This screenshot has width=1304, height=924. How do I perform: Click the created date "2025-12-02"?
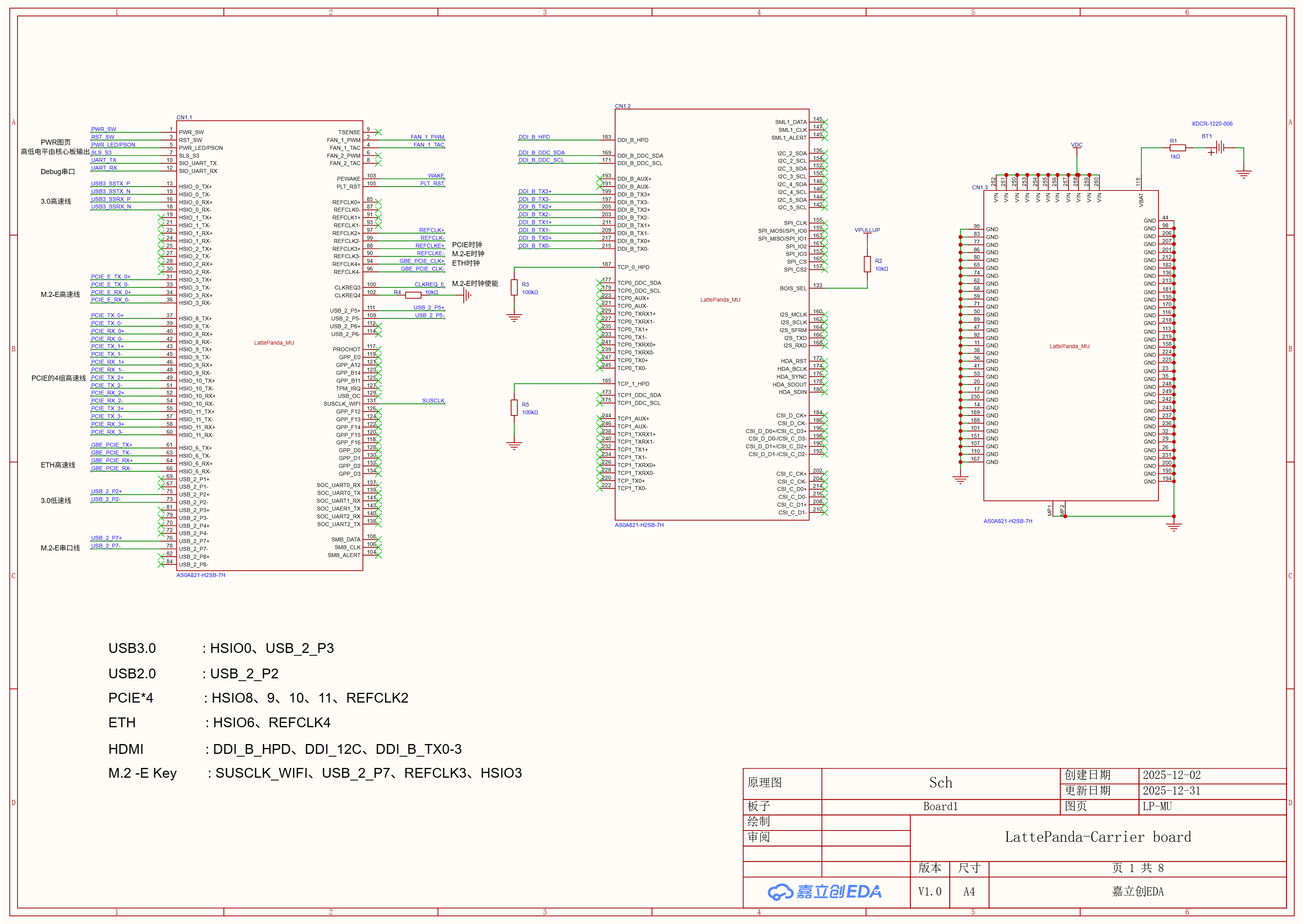(x=1171, y=775)
